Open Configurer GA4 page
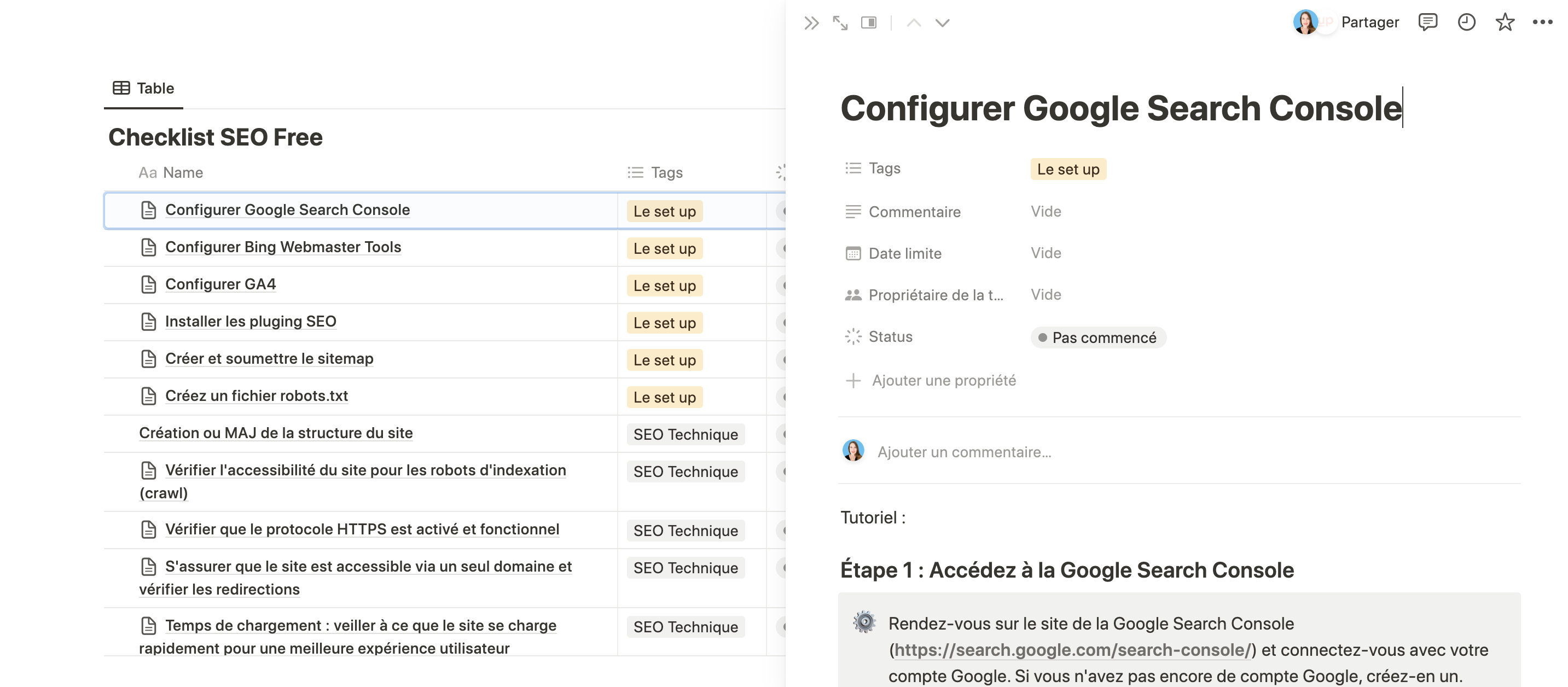Screen dimensions: 1568x687 (x=220, y=284)
